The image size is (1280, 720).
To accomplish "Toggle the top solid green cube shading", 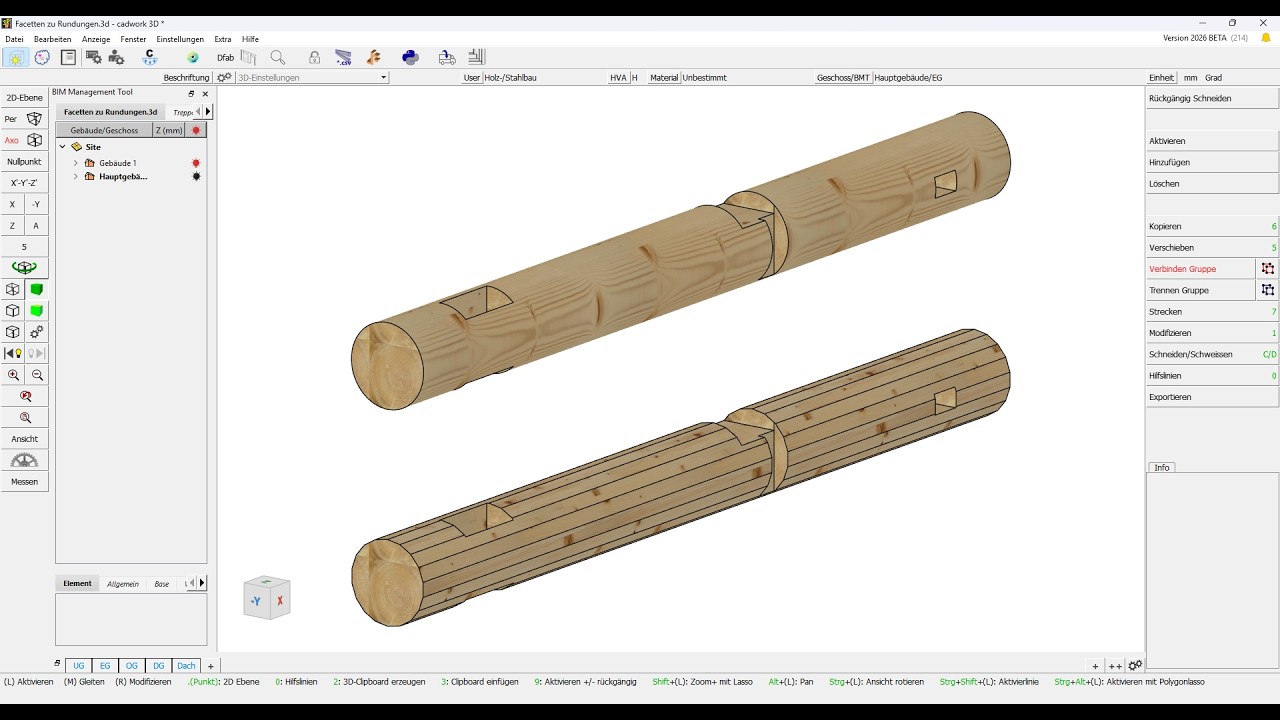I will point(37,290).
